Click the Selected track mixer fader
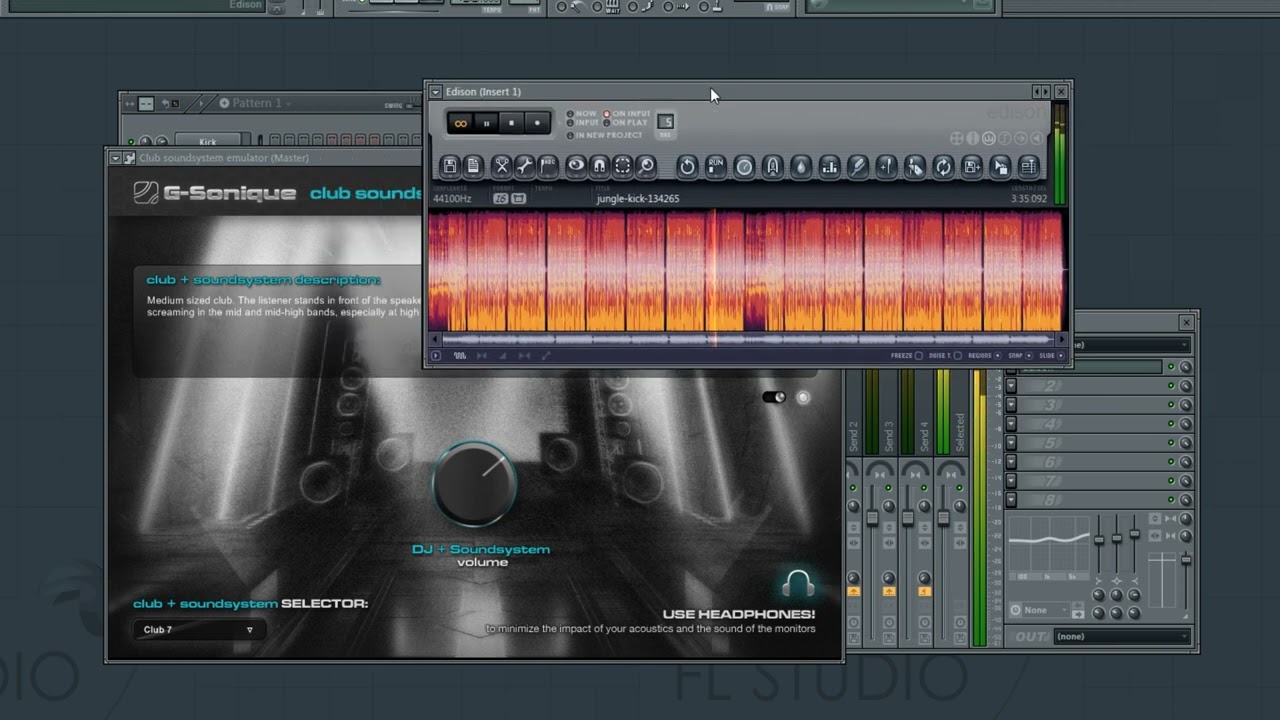This screenshot has width=1280, height=720. [x=943, y=518]
